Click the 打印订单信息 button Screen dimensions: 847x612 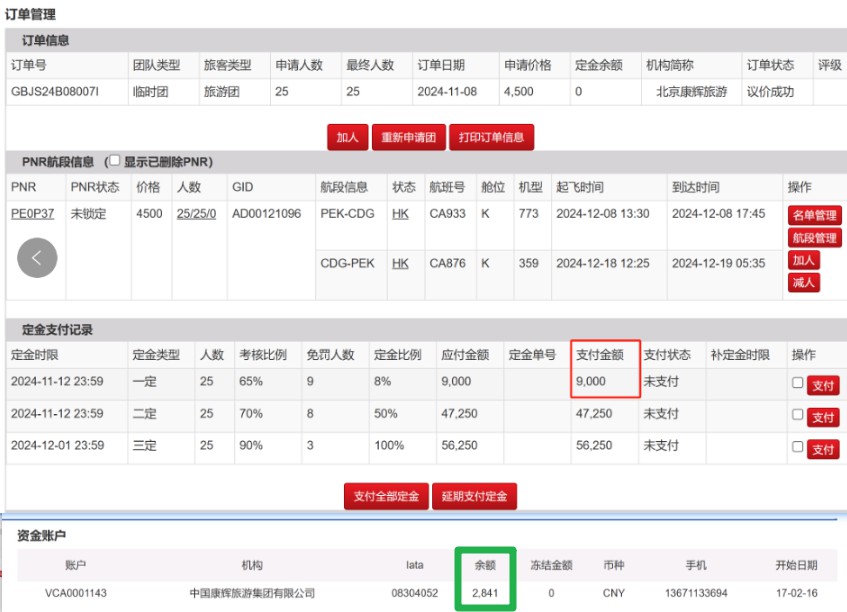(x=491, y=138)
